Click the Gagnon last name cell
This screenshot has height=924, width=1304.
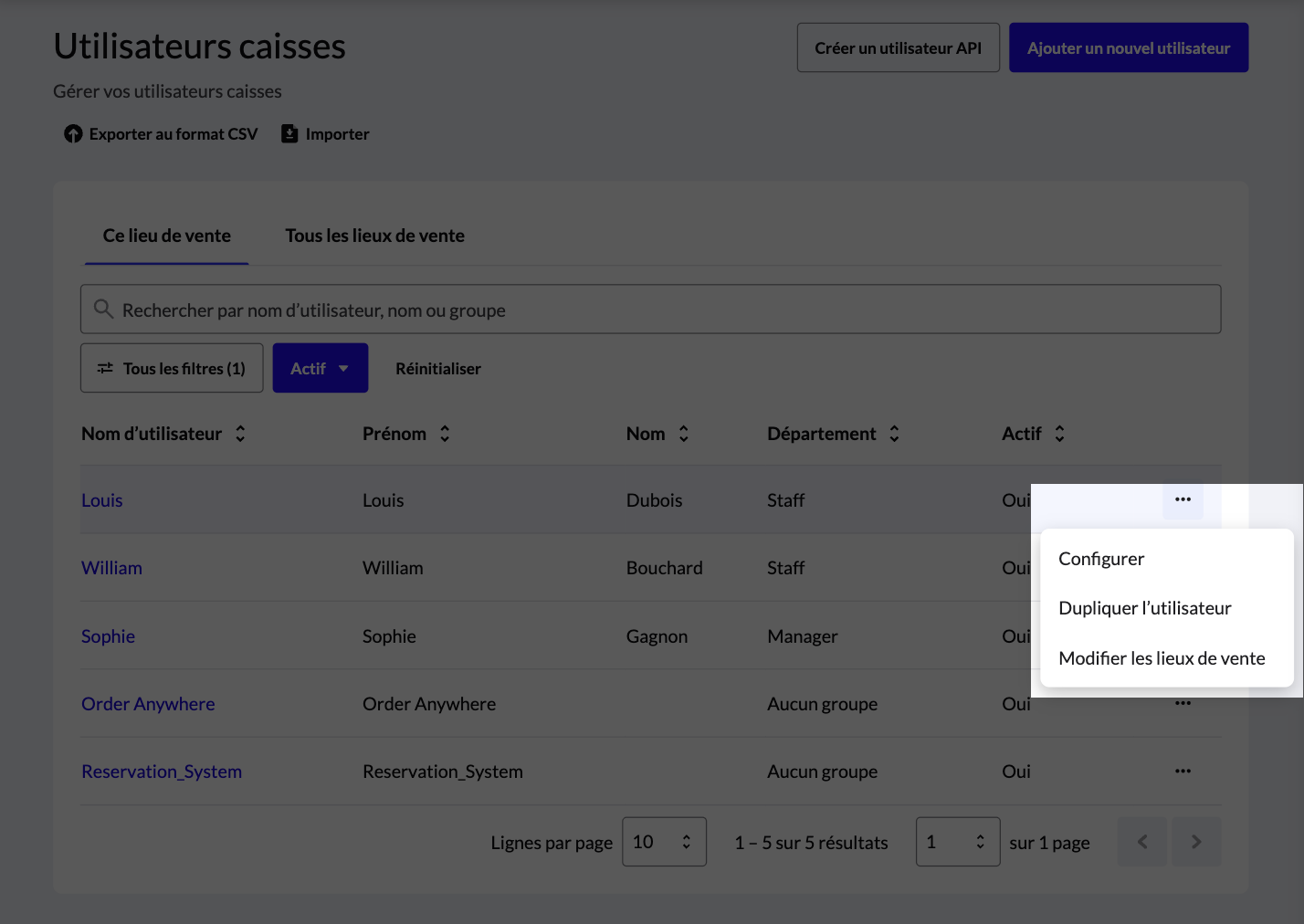[x=657, y=636]
